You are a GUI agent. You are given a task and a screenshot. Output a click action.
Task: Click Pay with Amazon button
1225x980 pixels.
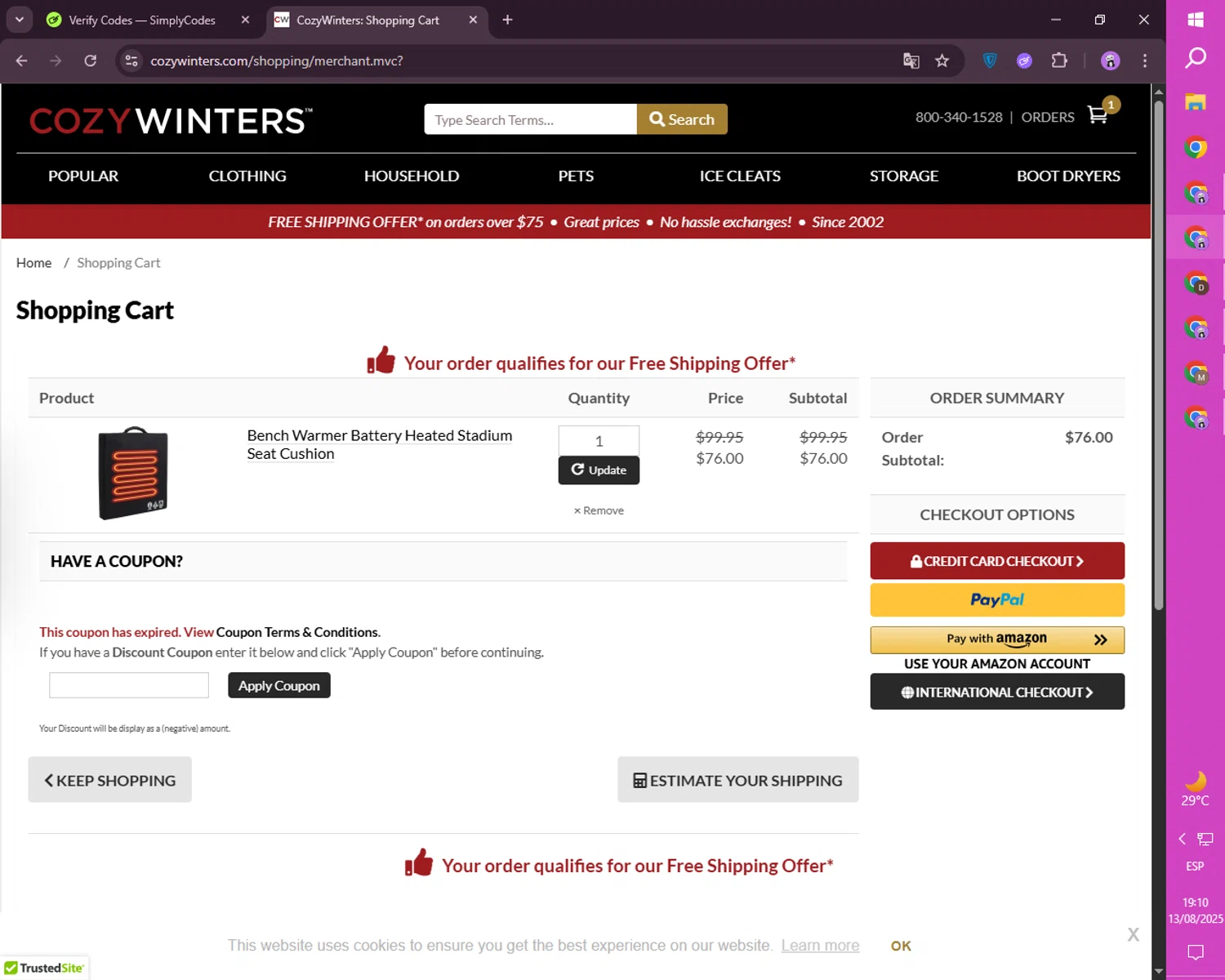[997, 639]
